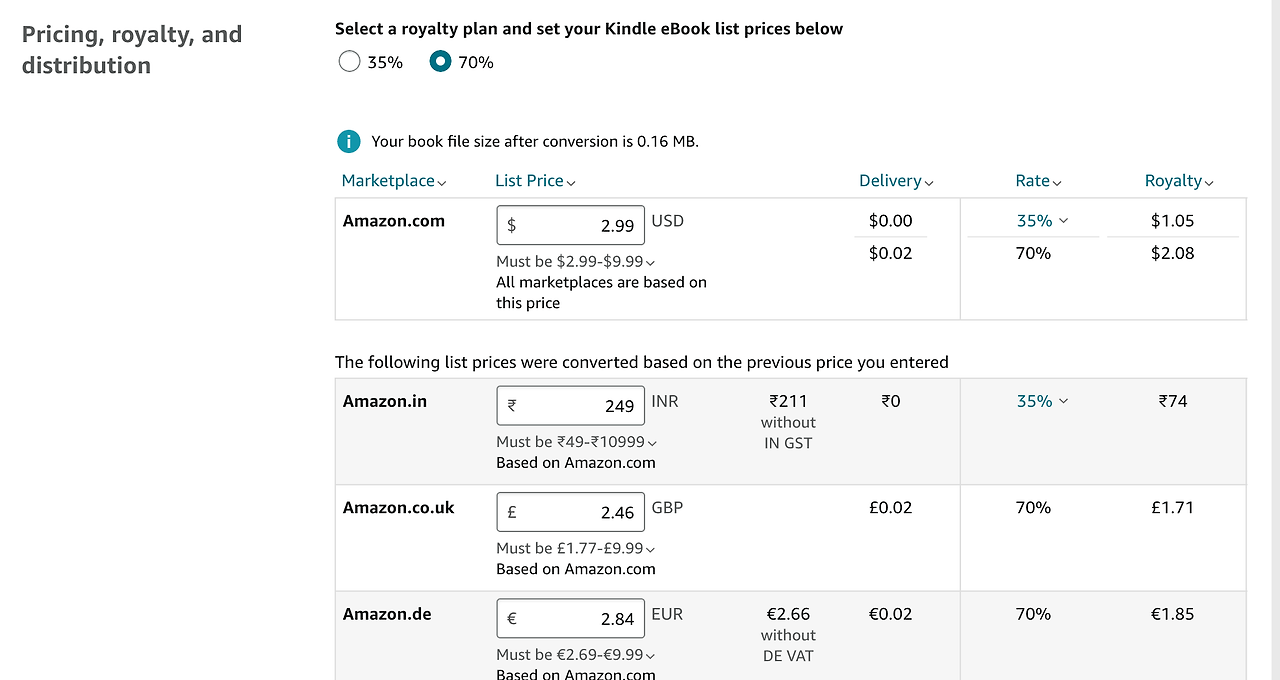This screenshot has height=680, width=1280.
Task: Click the file size info icon
Action: point(348,141)
